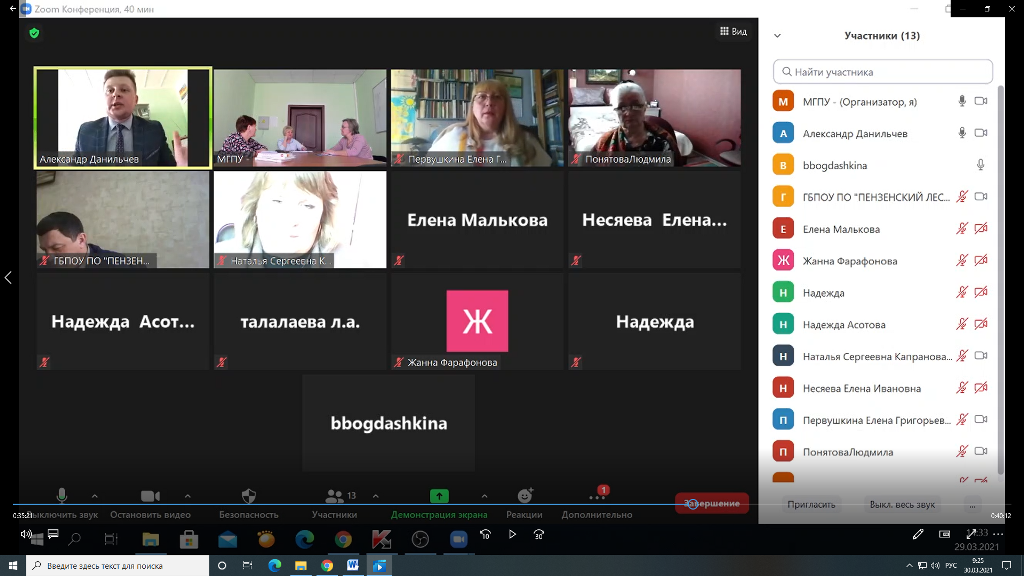This screenshot has height=576, width=1024.
Task: Collapse participants panel using the chevron
Action: coord(777,36)
